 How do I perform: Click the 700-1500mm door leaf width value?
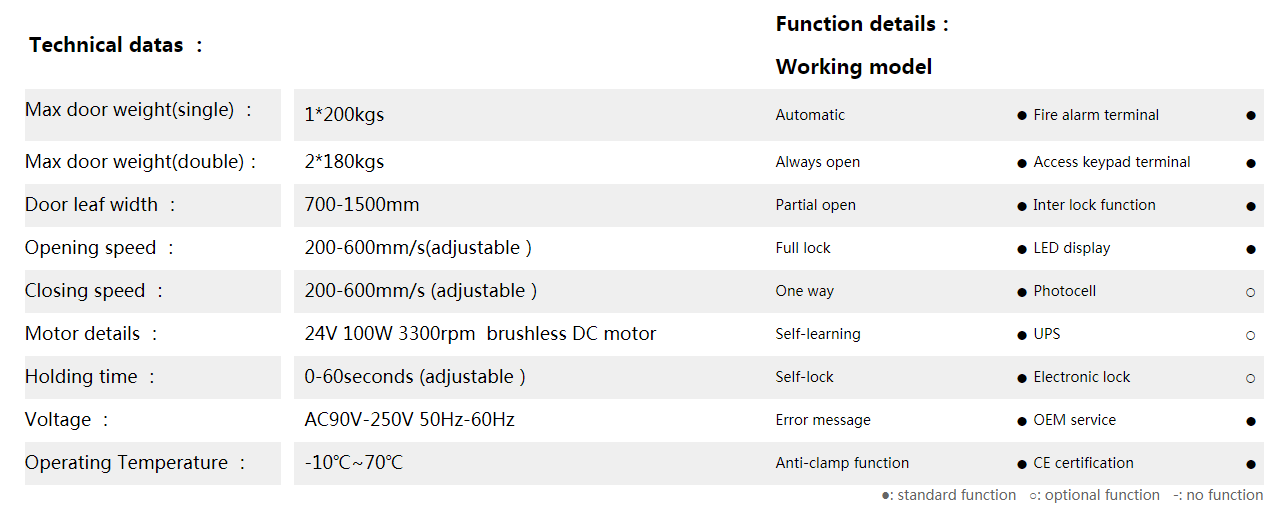pyautogui.click(x=361, y=205)
